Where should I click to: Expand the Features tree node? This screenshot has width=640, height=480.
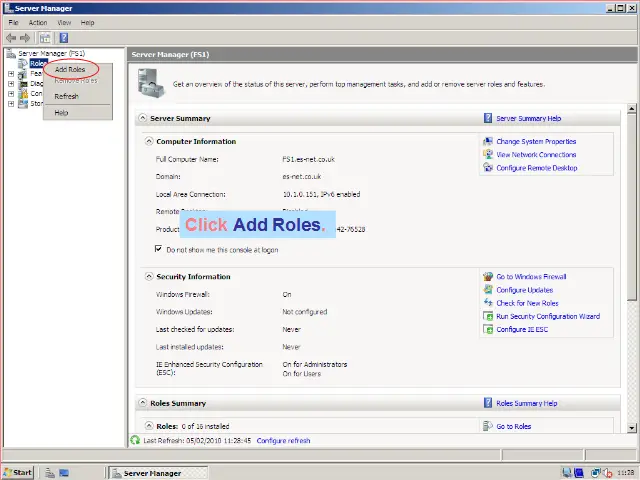coord(11,73)
